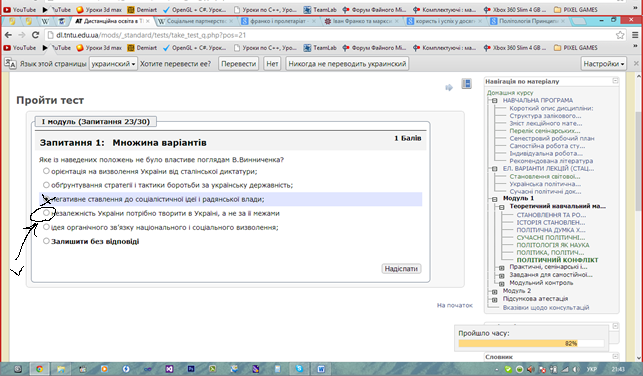
Task: Collapse the Модуль 1 tree node
Action: 495,199
